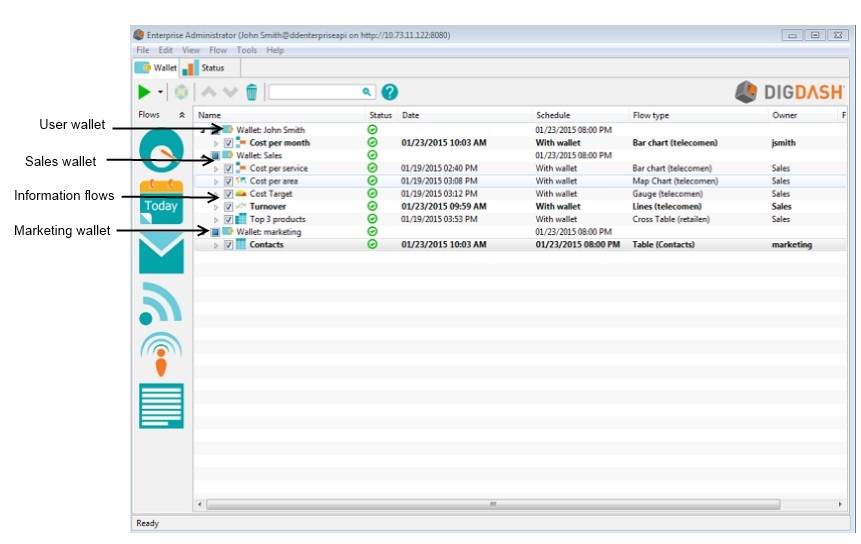Click the table icon of Contacts

tap(241, 244)
